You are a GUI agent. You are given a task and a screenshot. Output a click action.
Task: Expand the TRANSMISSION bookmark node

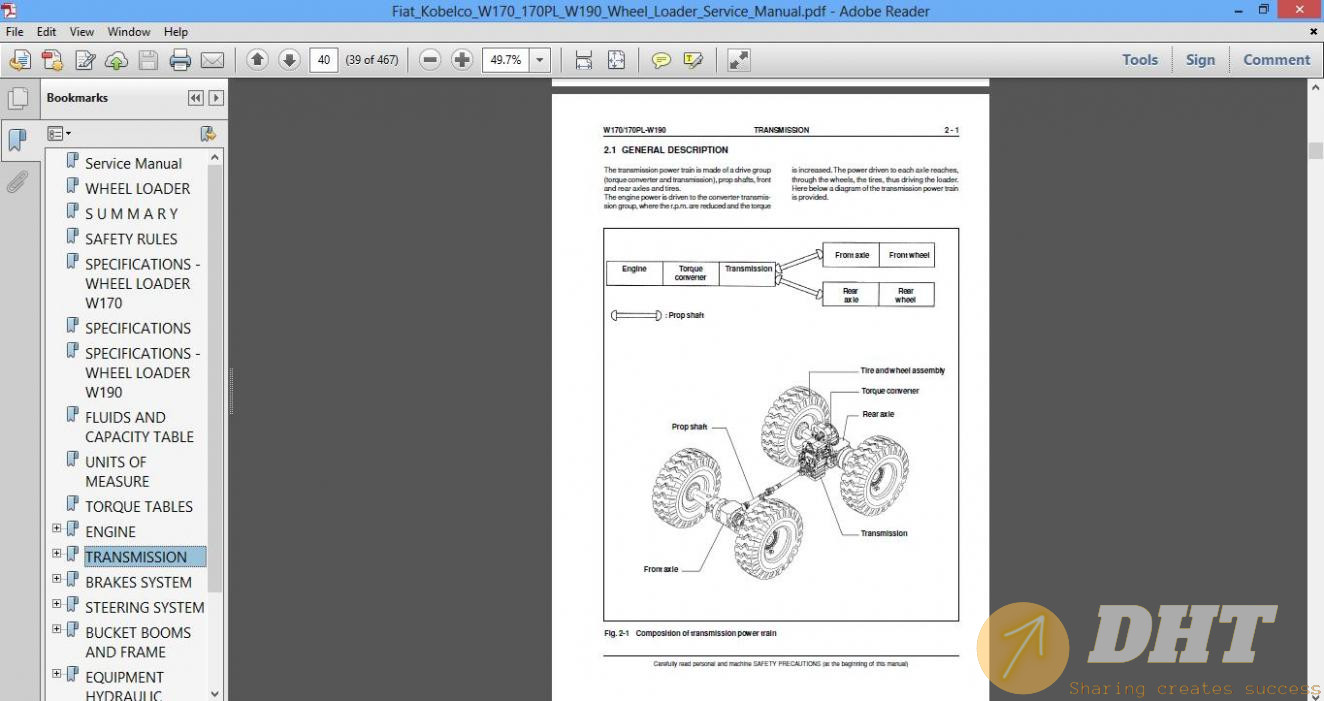click(56, 553)
